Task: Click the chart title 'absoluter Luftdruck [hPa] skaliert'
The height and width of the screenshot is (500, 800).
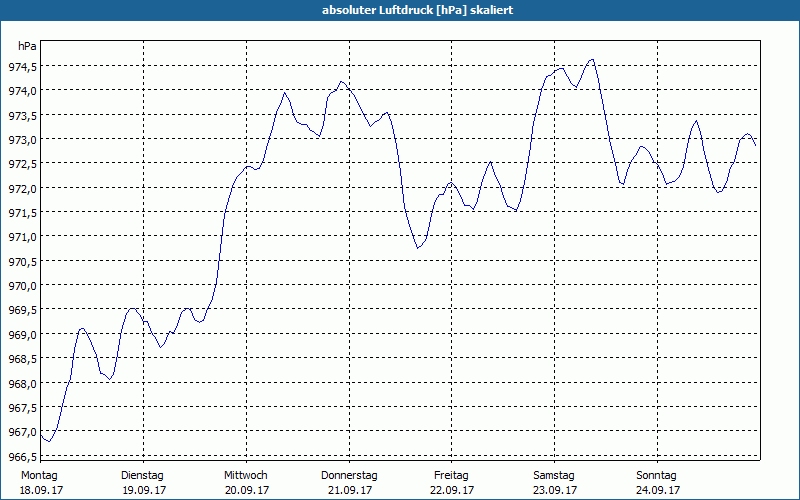Action: click(x=417, y=10)
